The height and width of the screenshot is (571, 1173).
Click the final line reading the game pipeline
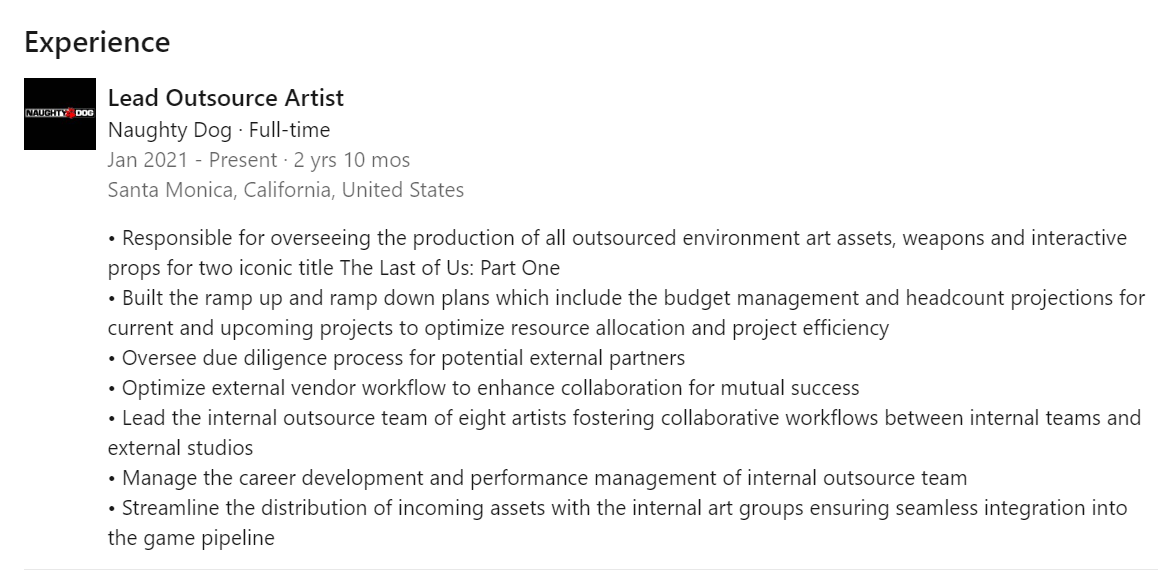pos(190,538)
